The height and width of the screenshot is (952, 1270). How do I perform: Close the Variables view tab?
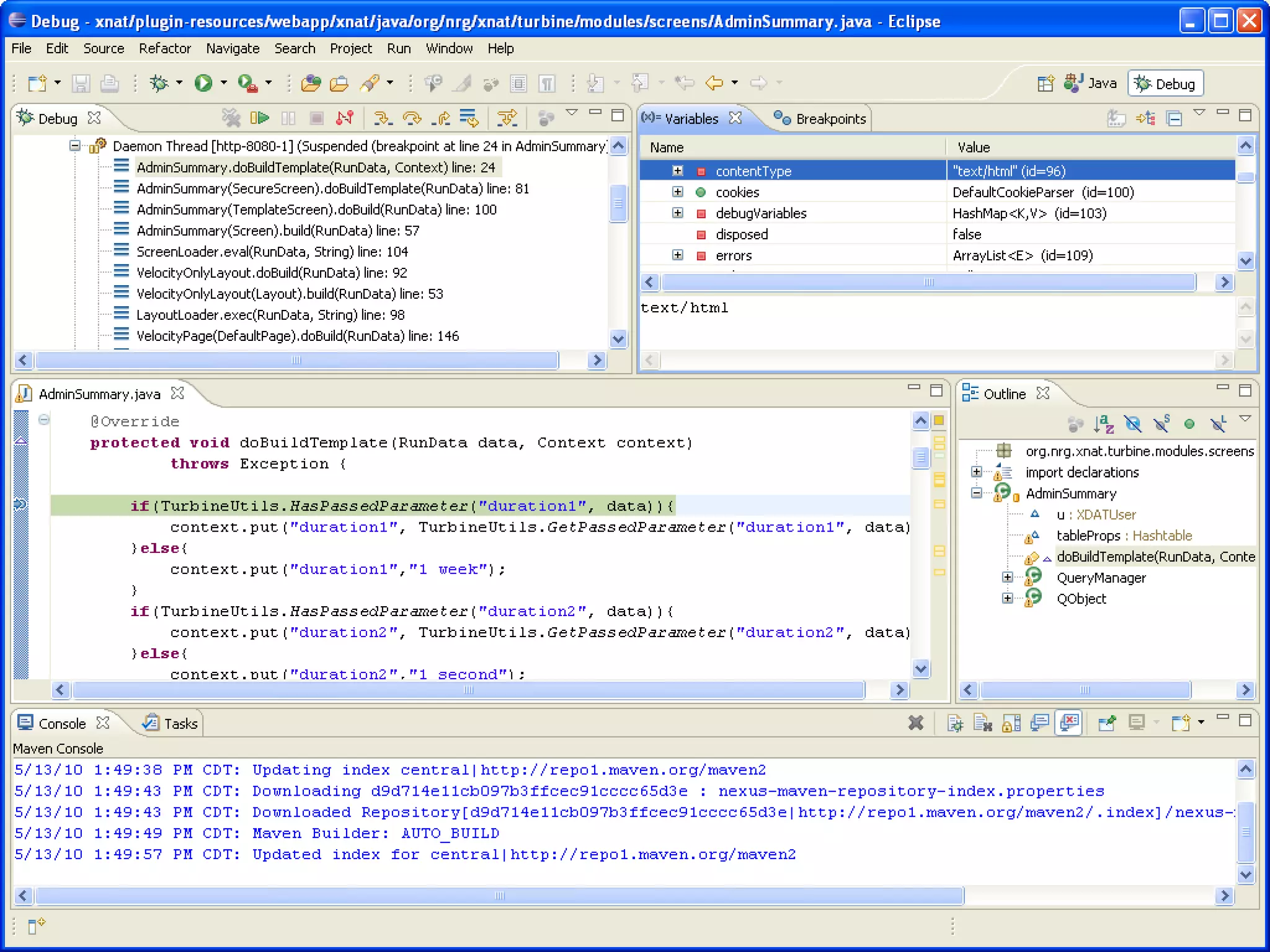pyautogui.click(x=735, y=118)
